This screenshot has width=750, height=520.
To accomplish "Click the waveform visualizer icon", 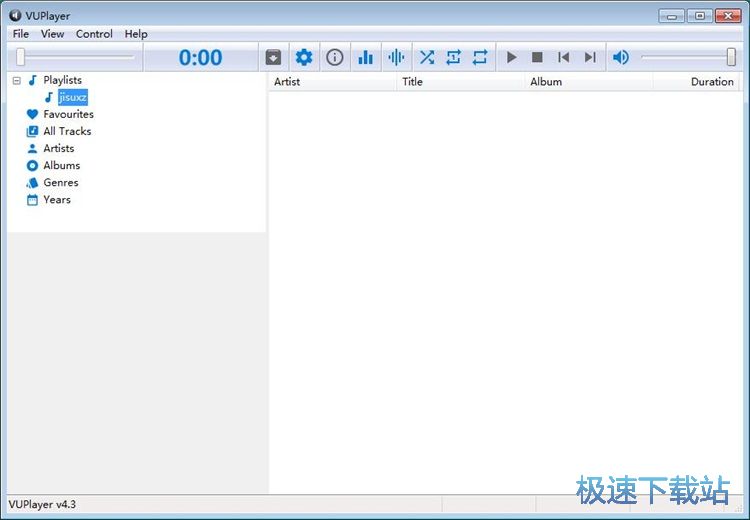I will (x=396, y=58).
